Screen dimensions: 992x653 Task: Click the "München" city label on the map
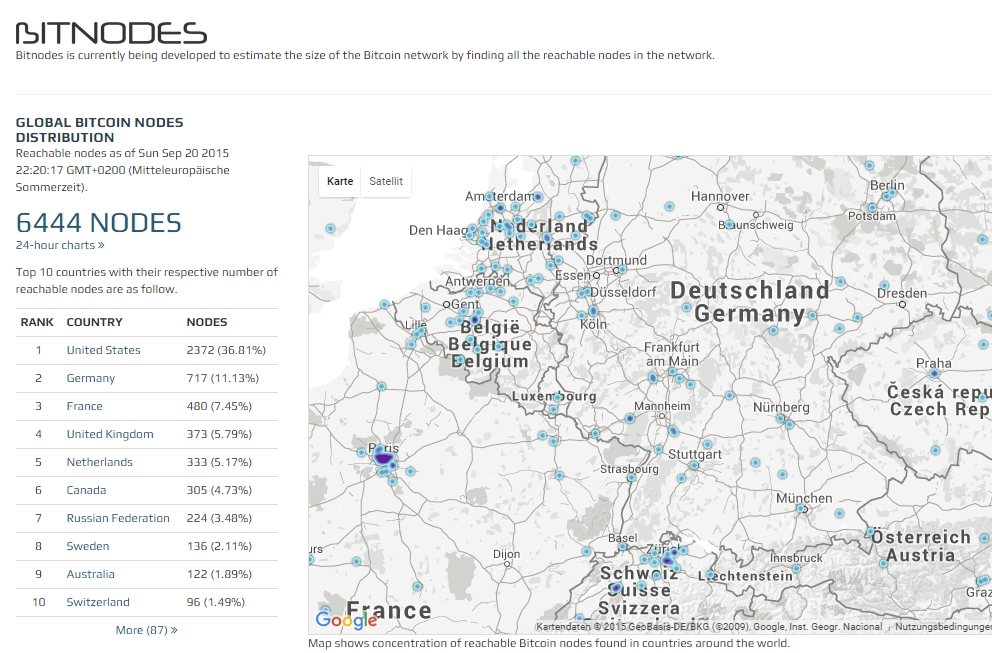point(804,498)
